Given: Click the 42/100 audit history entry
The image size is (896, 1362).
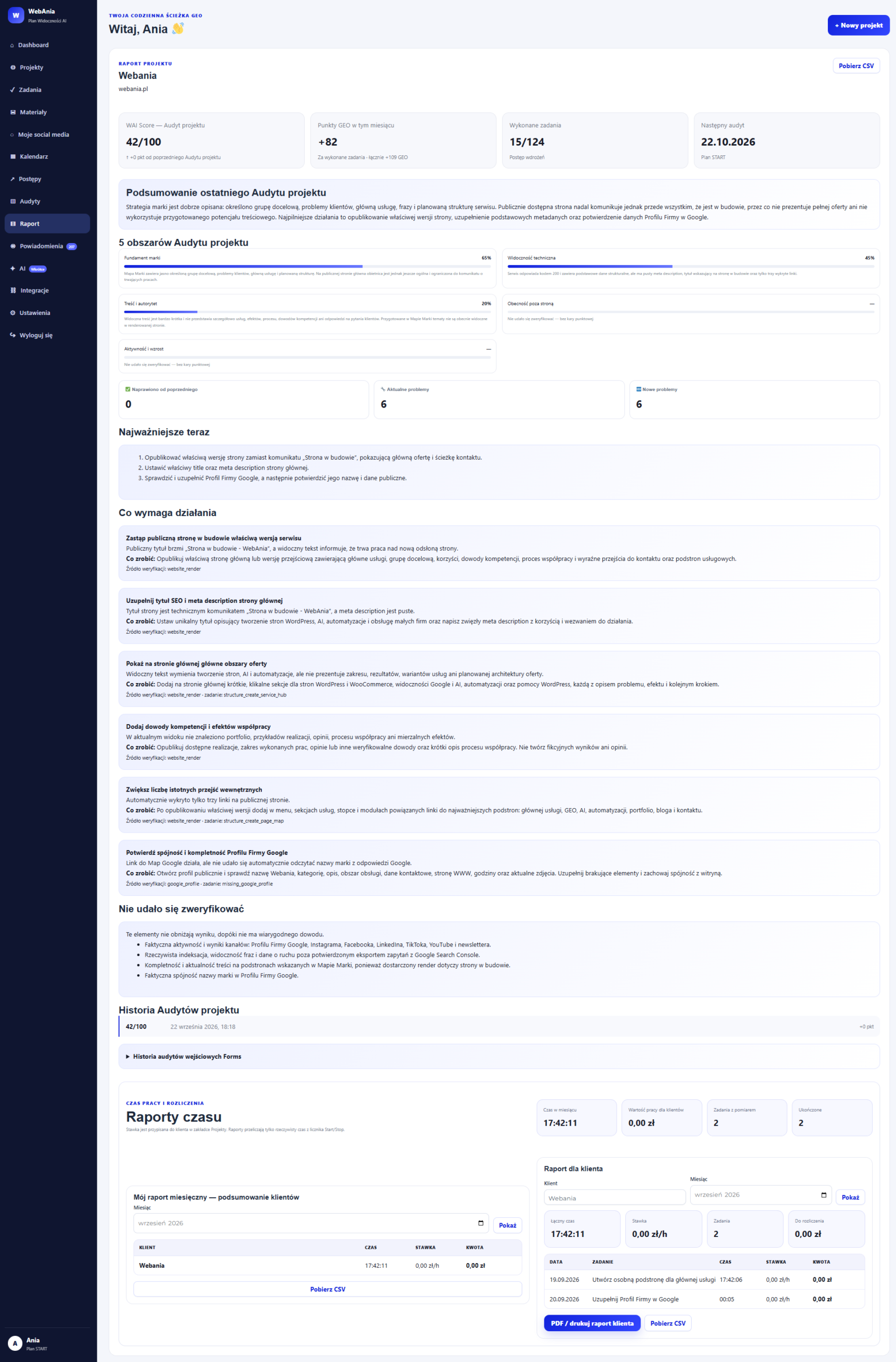Looking at the screenshot, I should 499,1027.
